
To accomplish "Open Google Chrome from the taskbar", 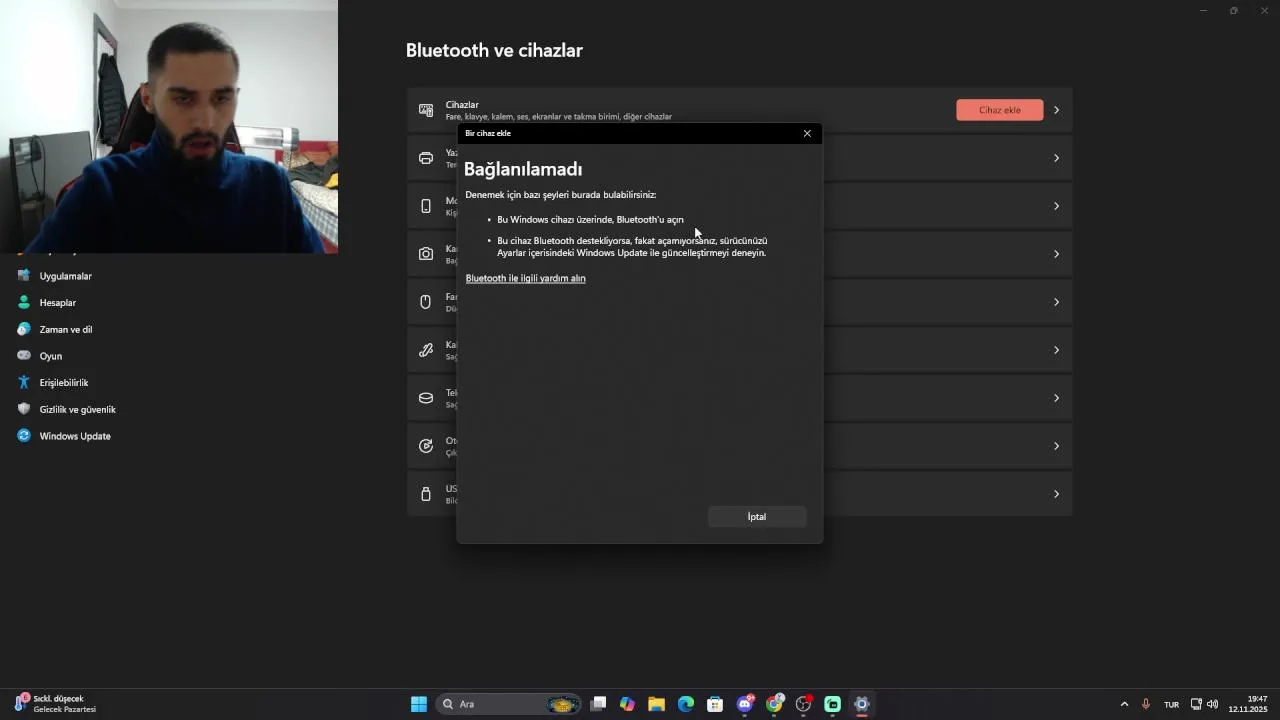I will tap(774, 704).
